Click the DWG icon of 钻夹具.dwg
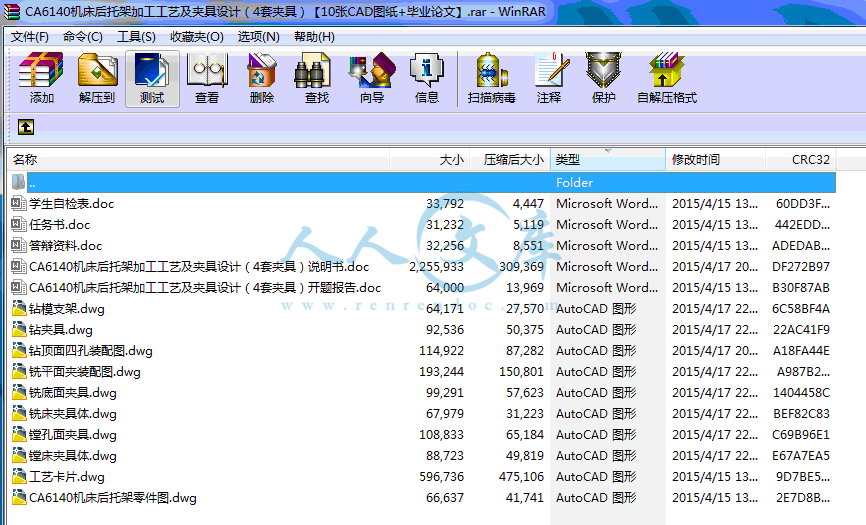 click(x=19, y=329)
